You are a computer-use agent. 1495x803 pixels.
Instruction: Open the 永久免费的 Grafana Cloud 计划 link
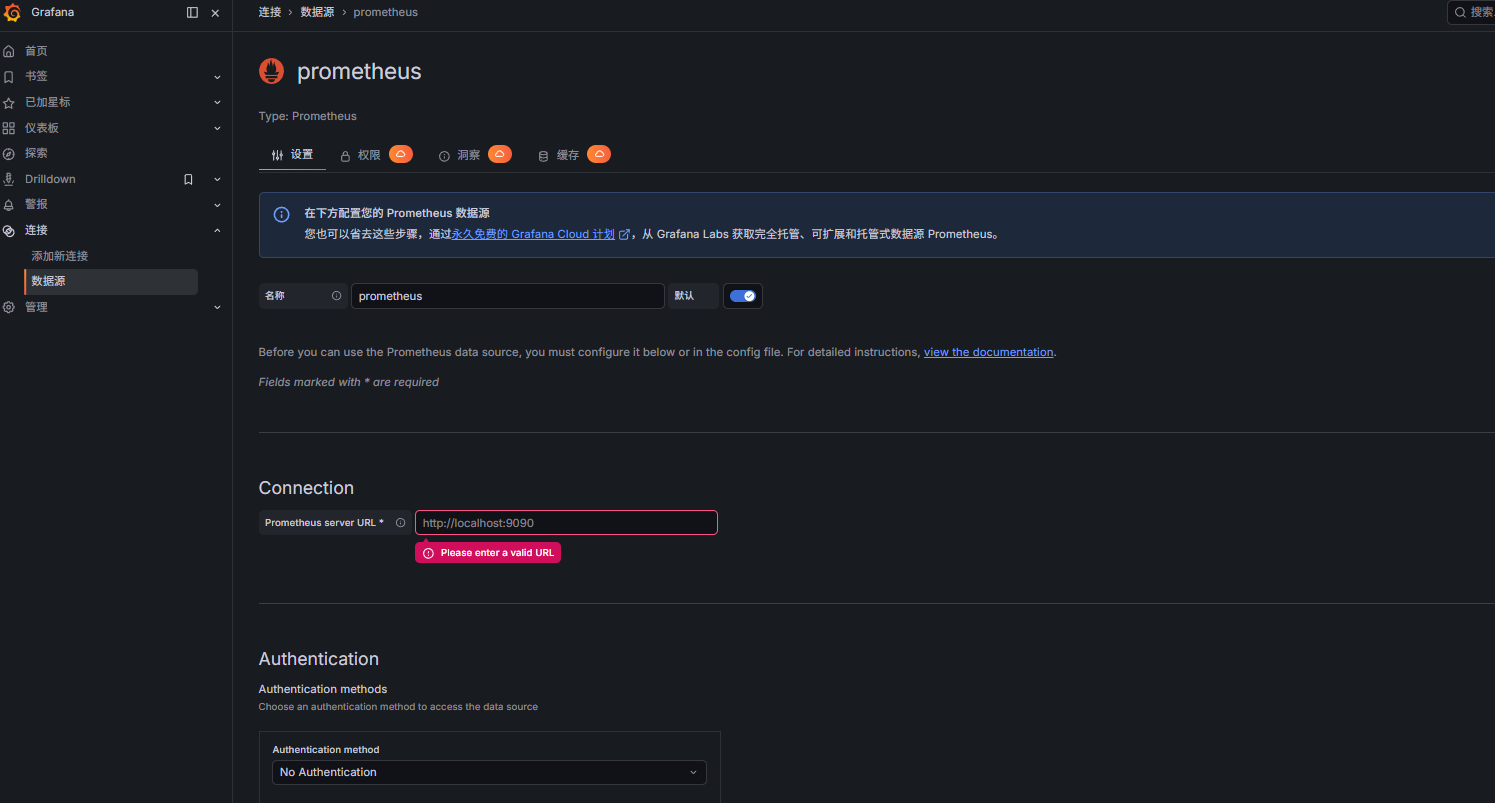540,234
